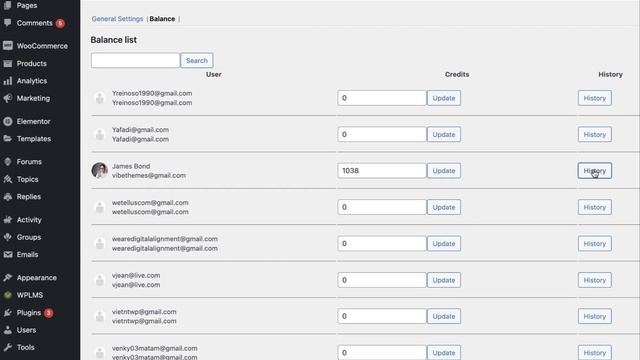The image size is (640, 360).
Task: Click the Plugins plug icon
Action: click(8, 313)
